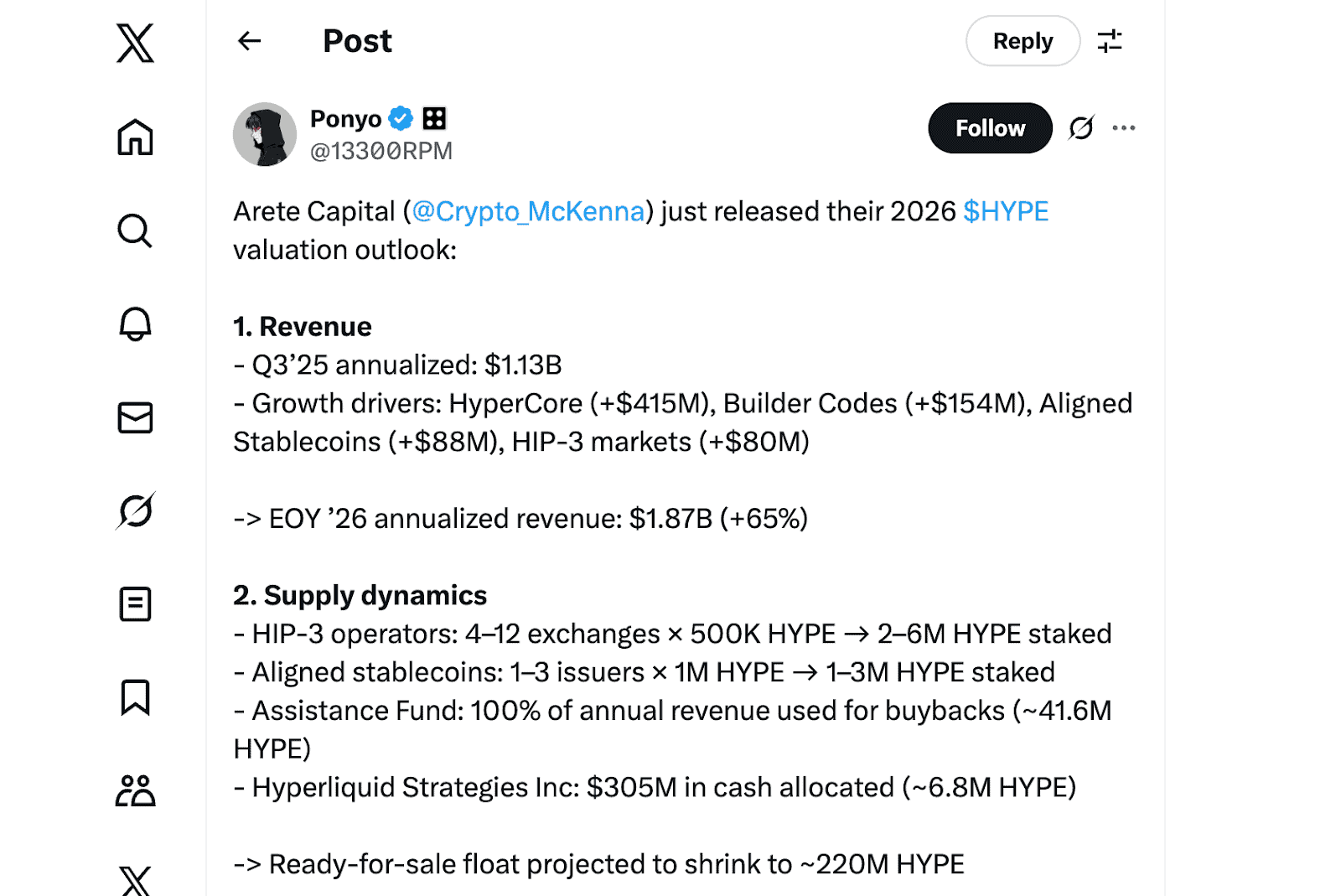Open the Lists sidebar icon
The height and width of the screenshot is (896, 1341).
click(135, 604)
